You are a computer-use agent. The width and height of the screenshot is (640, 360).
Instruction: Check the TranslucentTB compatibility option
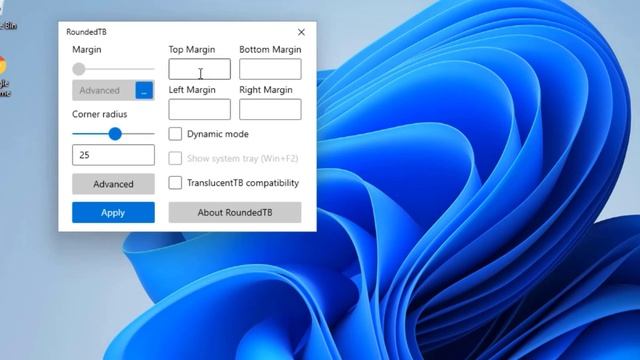tap(175, 182)
